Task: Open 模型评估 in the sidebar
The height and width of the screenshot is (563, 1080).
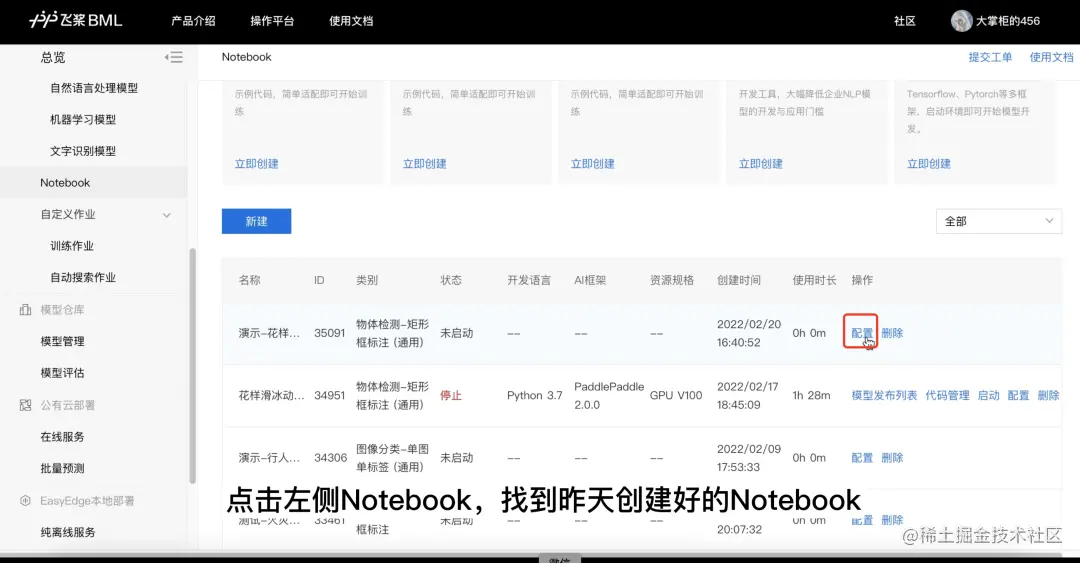Action: click(x=62, y=373)
